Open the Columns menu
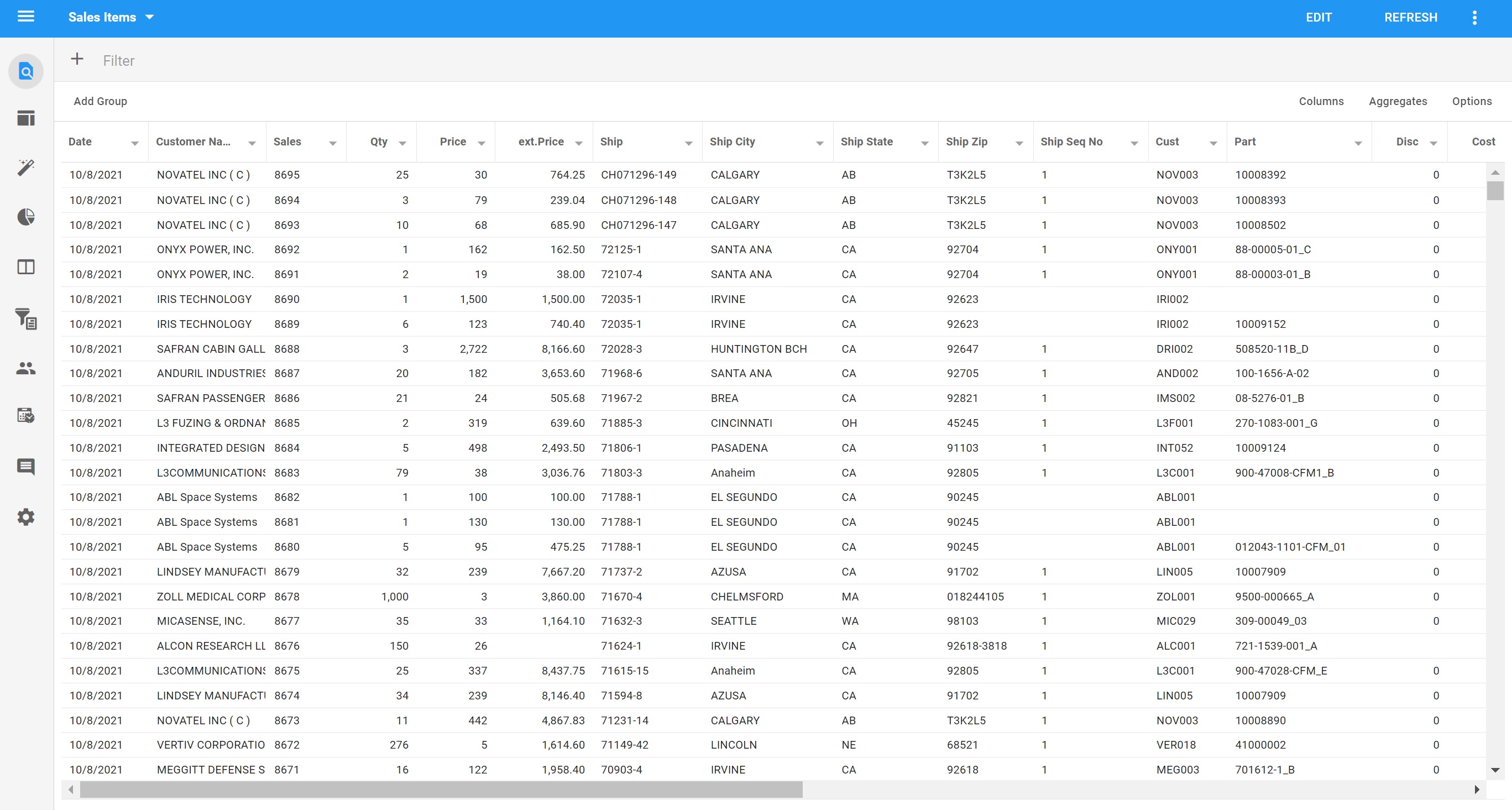The image size is (1512, 810). (1321, 101)
